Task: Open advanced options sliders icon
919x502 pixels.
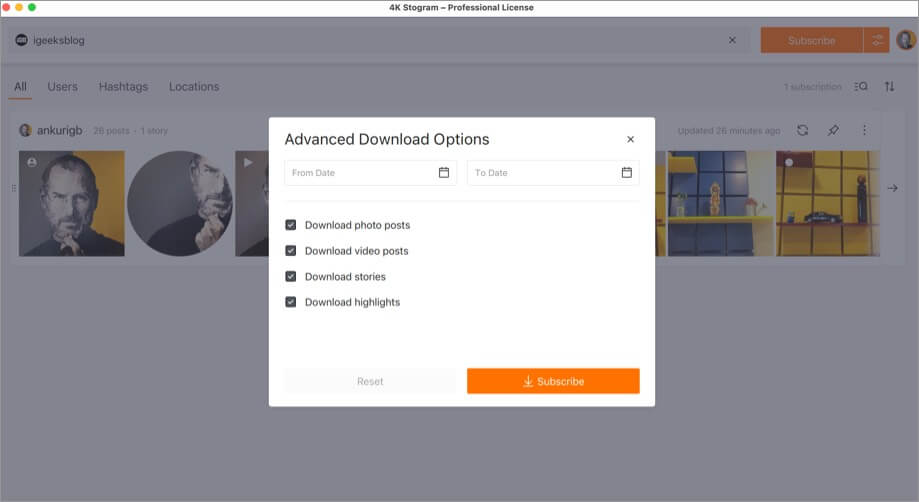Action: (877, 40)
